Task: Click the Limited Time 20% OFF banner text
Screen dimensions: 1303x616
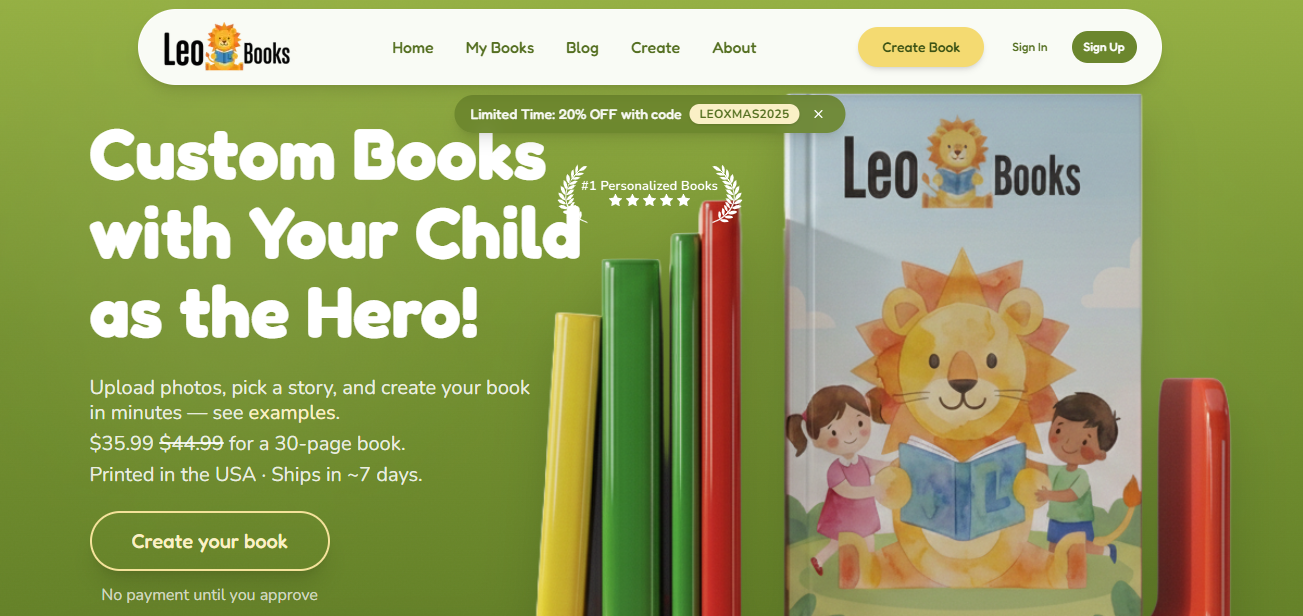Action: (x=576, y=114)
